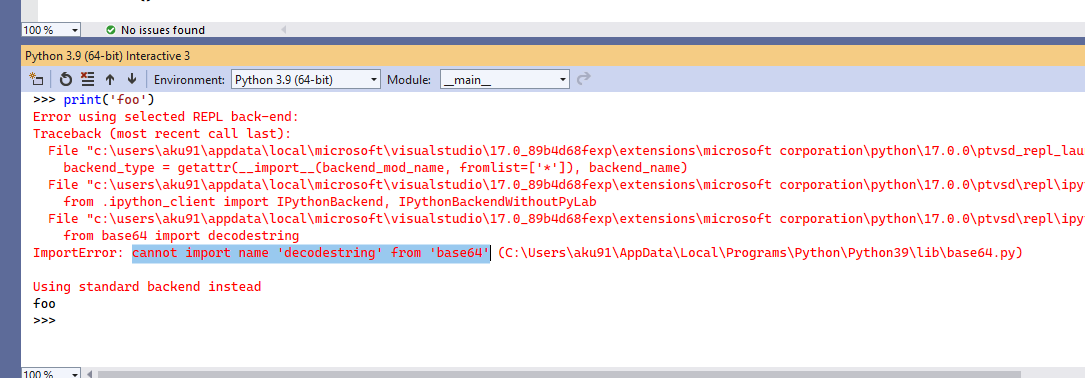Click the 'foo' output line
The height and width of the screenshot is (378, 1085).
(44, 303)
